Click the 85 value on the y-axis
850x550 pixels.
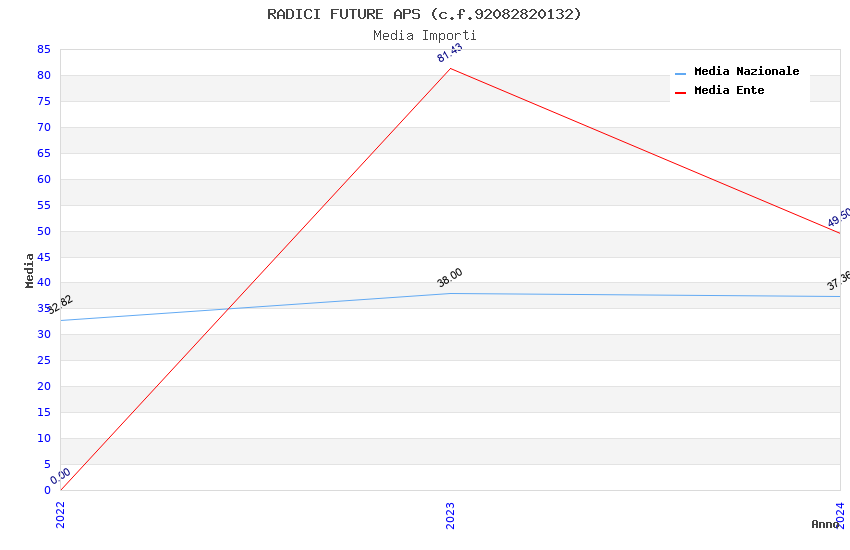click(43, 49)
